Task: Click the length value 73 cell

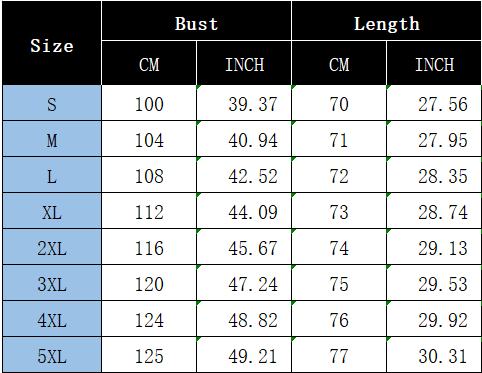Action: click(339, 211)
